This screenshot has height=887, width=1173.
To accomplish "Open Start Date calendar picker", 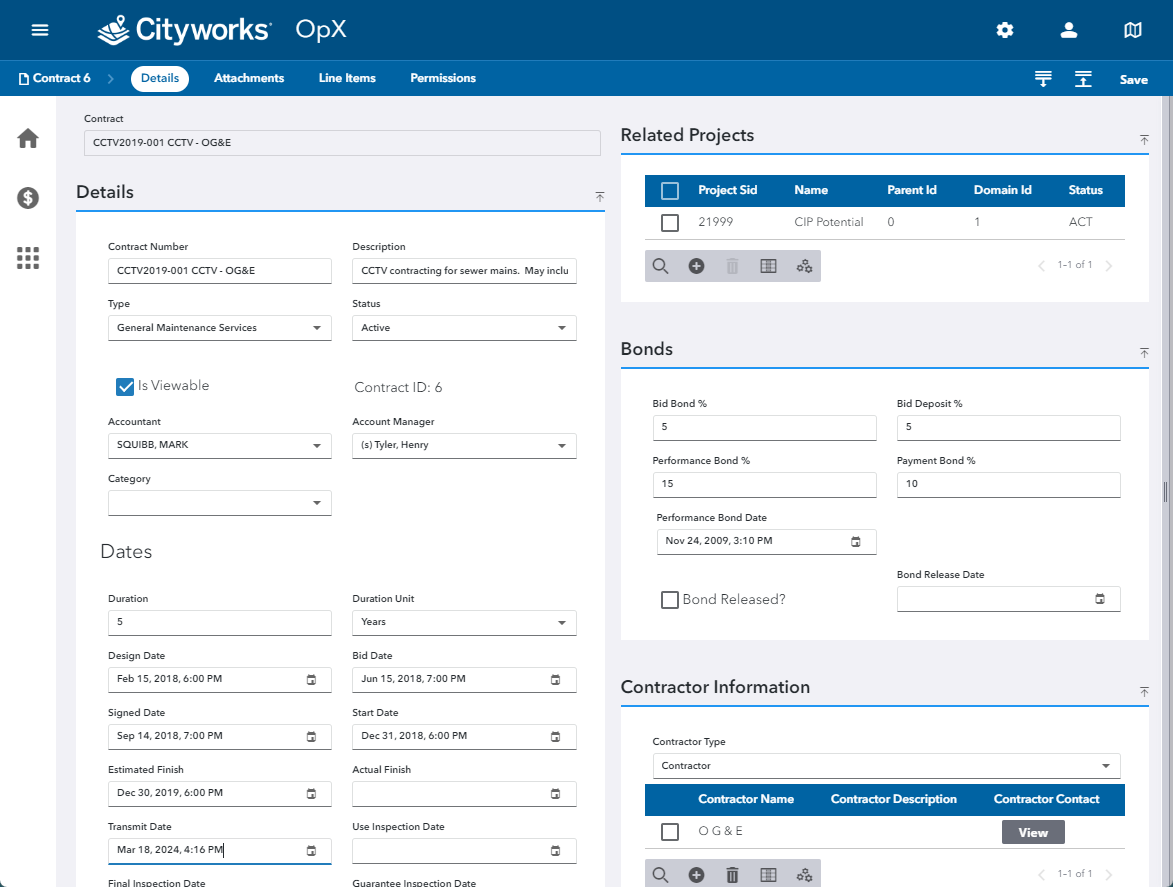I will coord(555,737).
